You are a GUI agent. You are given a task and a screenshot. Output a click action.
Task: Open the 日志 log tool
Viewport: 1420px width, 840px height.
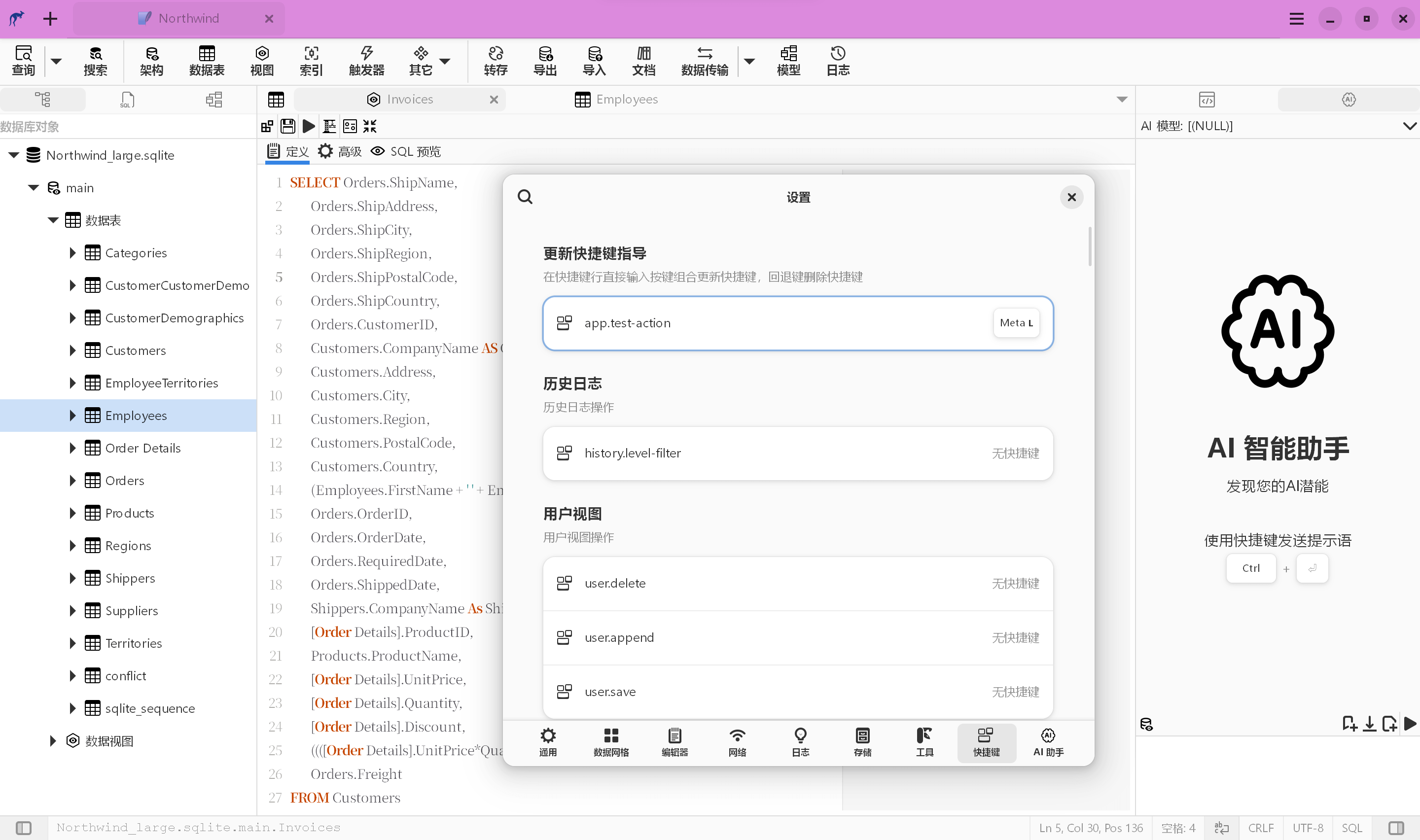click(x=838, y=61)
